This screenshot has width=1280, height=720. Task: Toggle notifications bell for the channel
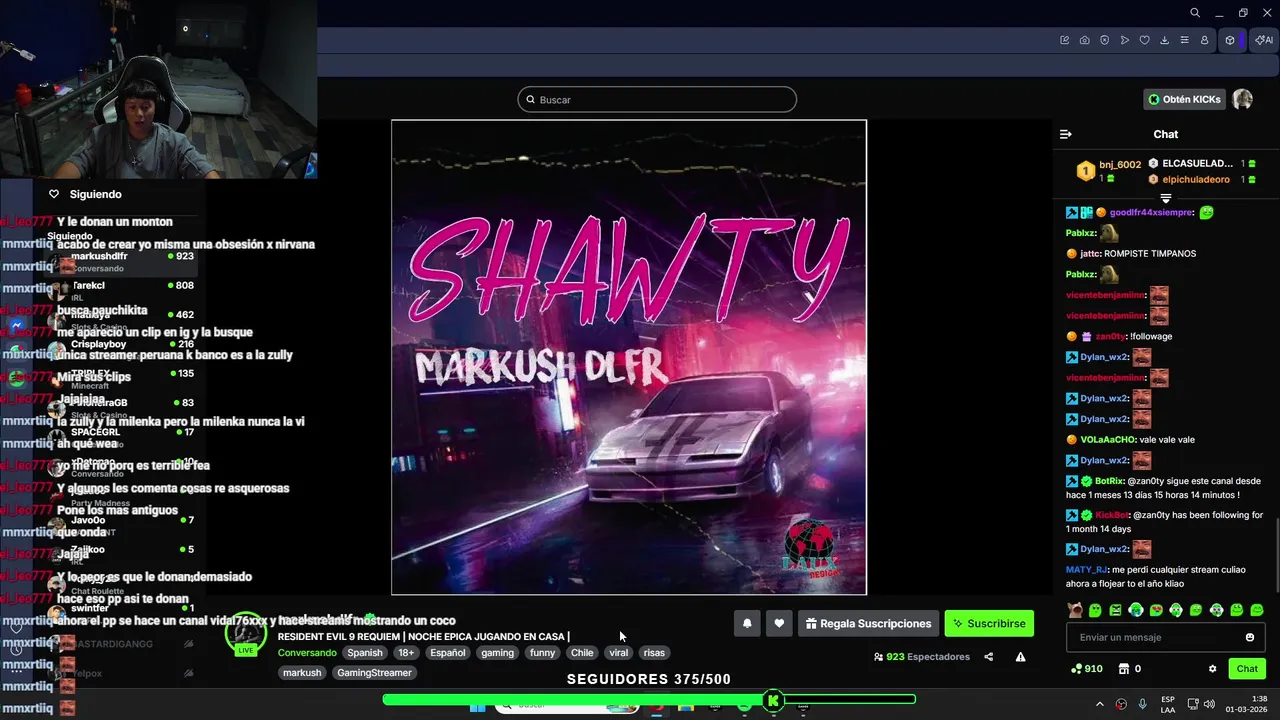(747, 623)
